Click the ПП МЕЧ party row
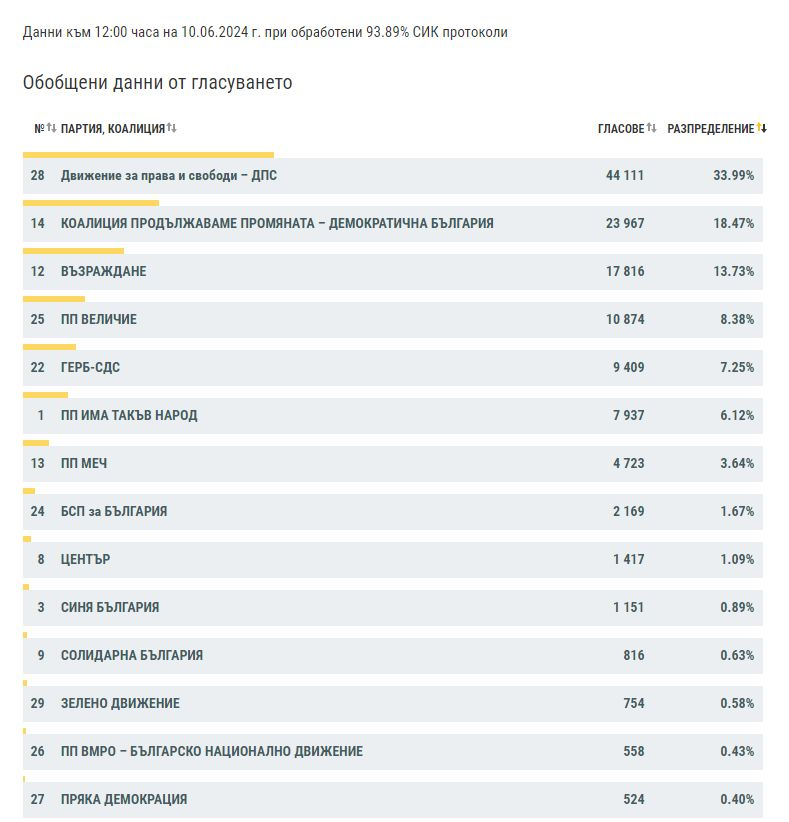 pyautogui.click(x=393, y=464)
